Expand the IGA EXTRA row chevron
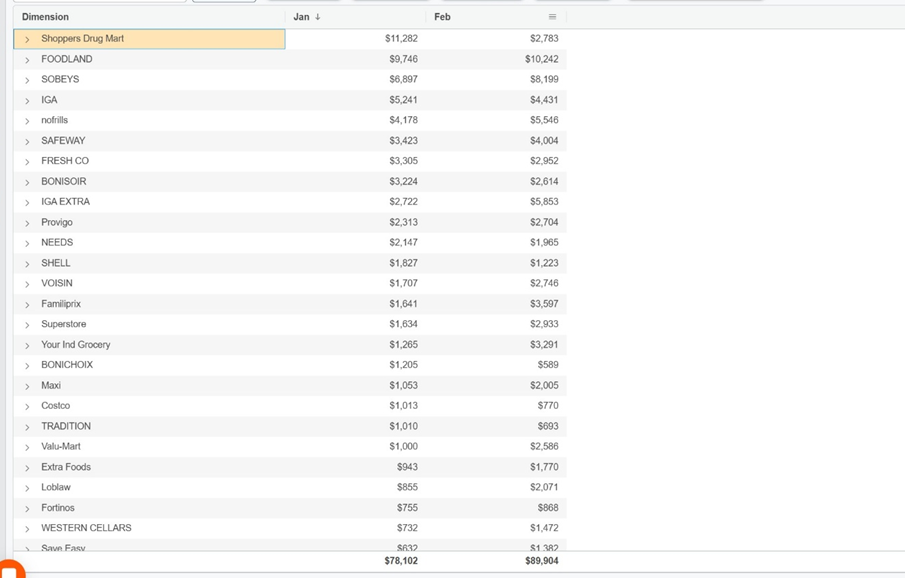This screenshot has height=578, width=905. pos(27,202)
